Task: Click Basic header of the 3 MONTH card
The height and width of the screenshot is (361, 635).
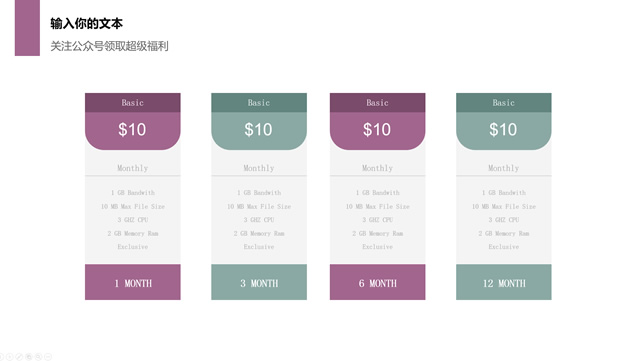Action: (x=259, y=103)
